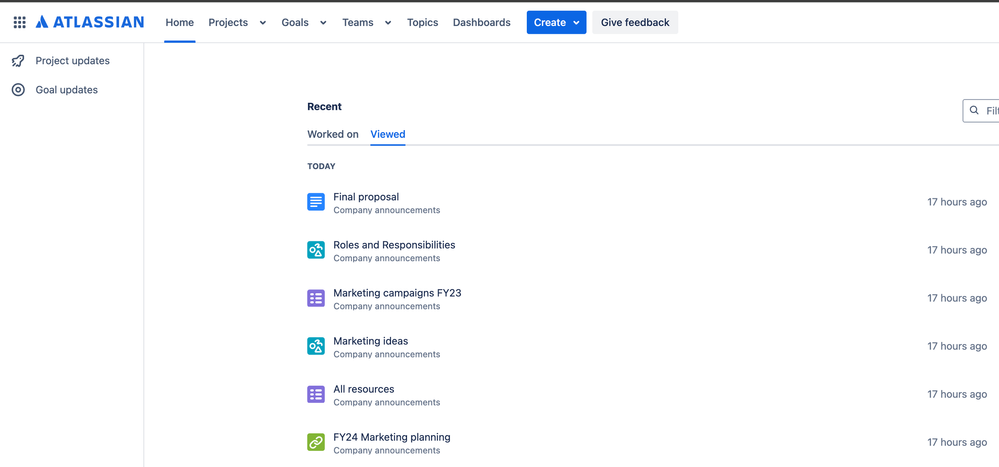The image size is (999, 467).
Task: Switch to the Worked on tab
Action: 333,134
